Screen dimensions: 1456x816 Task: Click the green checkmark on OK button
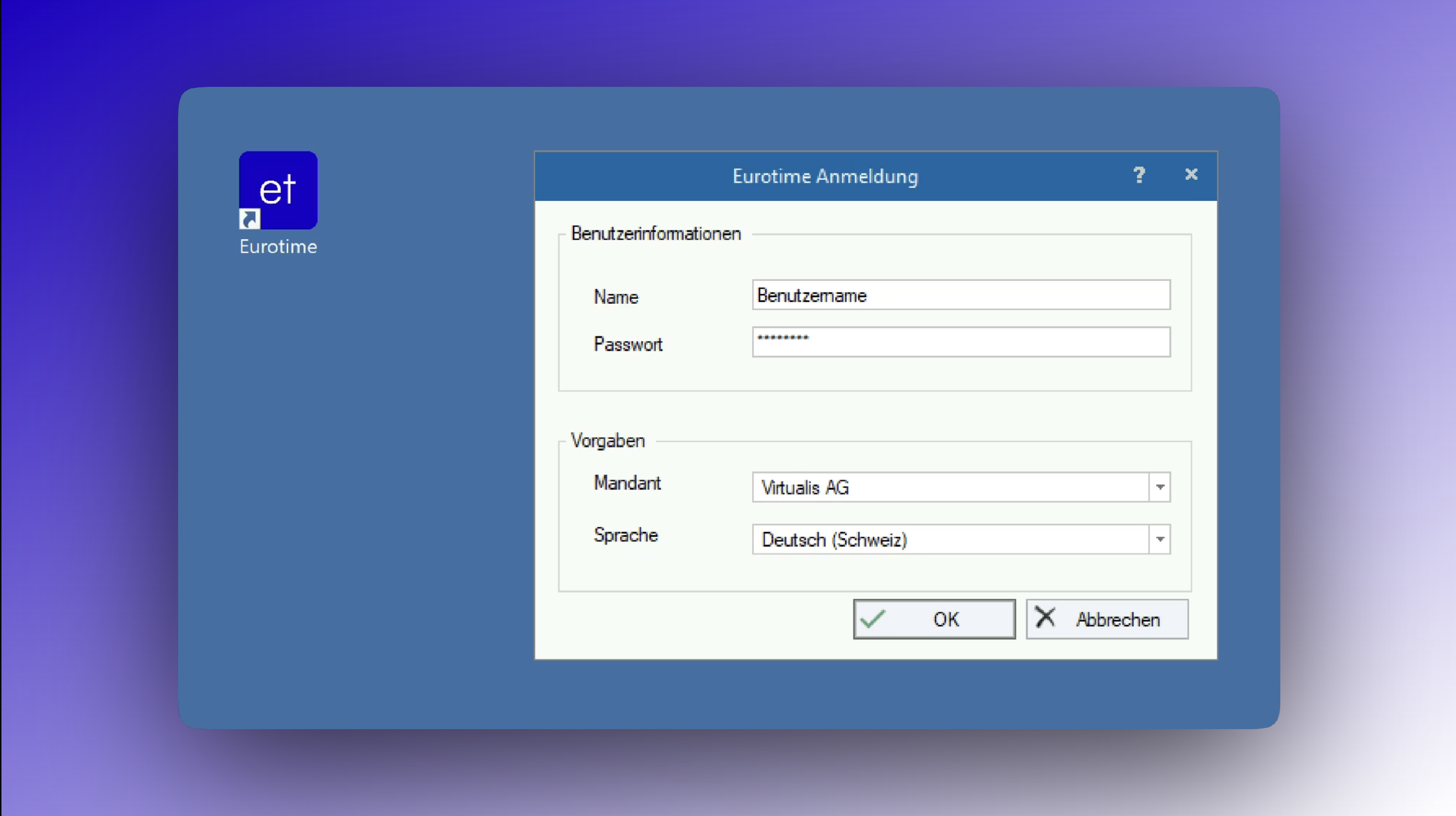[x=873, y=620]
